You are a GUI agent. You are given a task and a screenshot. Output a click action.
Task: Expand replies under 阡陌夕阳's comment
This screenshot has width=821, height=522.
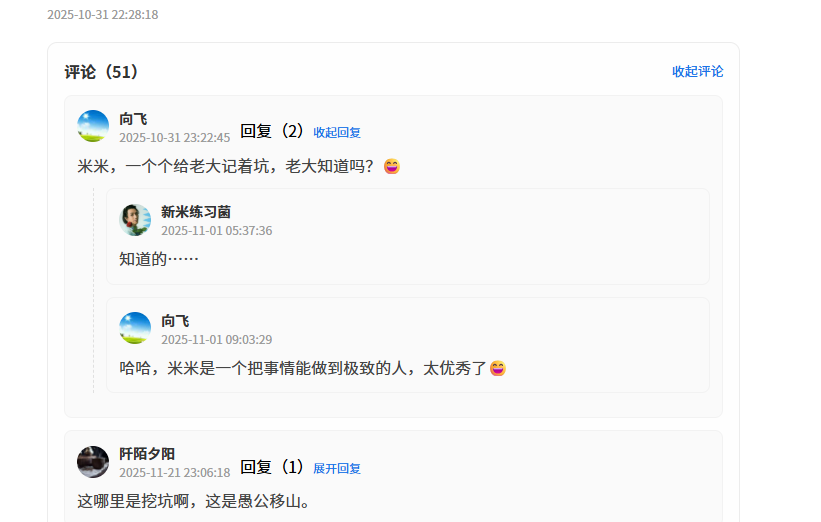337,469
